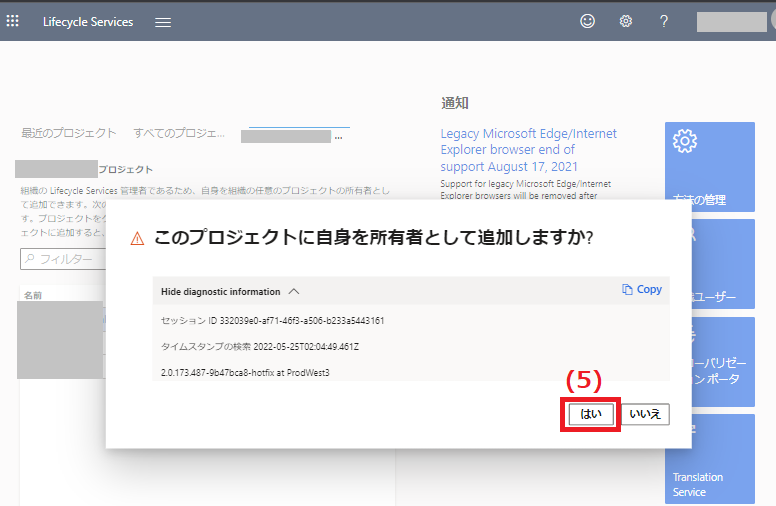The image size is (776, 506).
Task: Open settings via the gear icon
Action: [626, 21]
